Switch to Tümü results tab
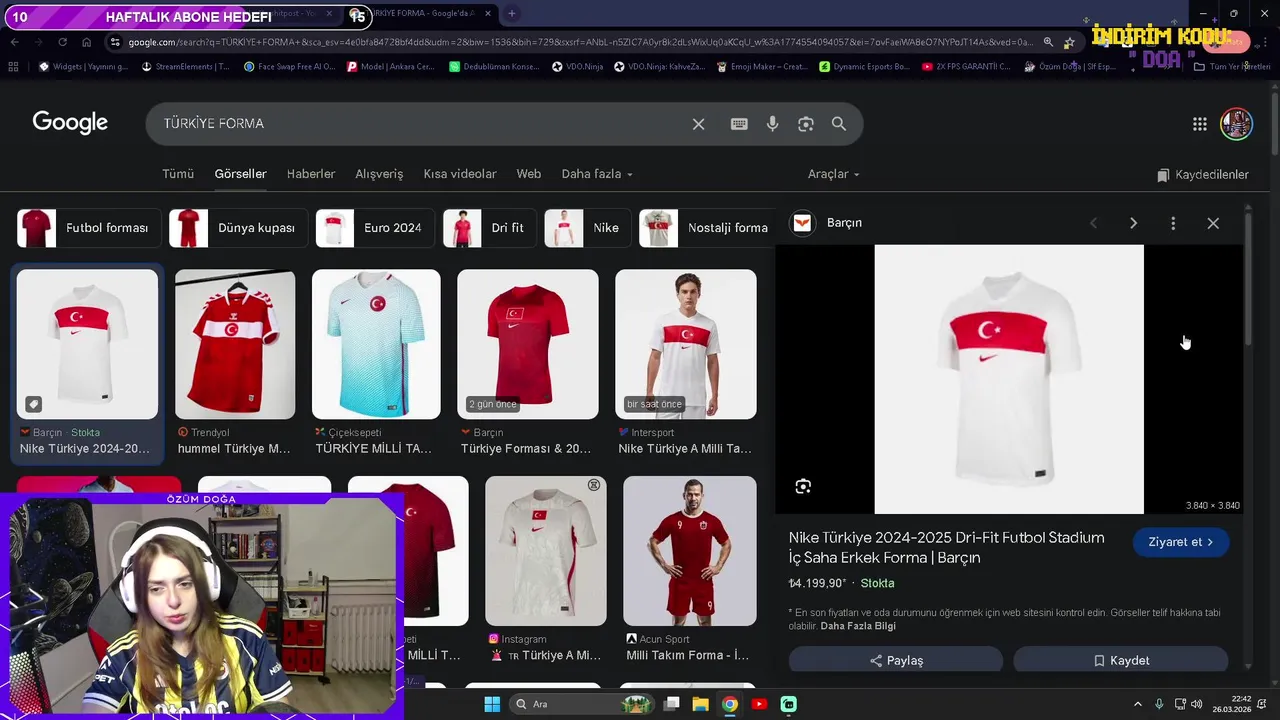 (178, 174)
